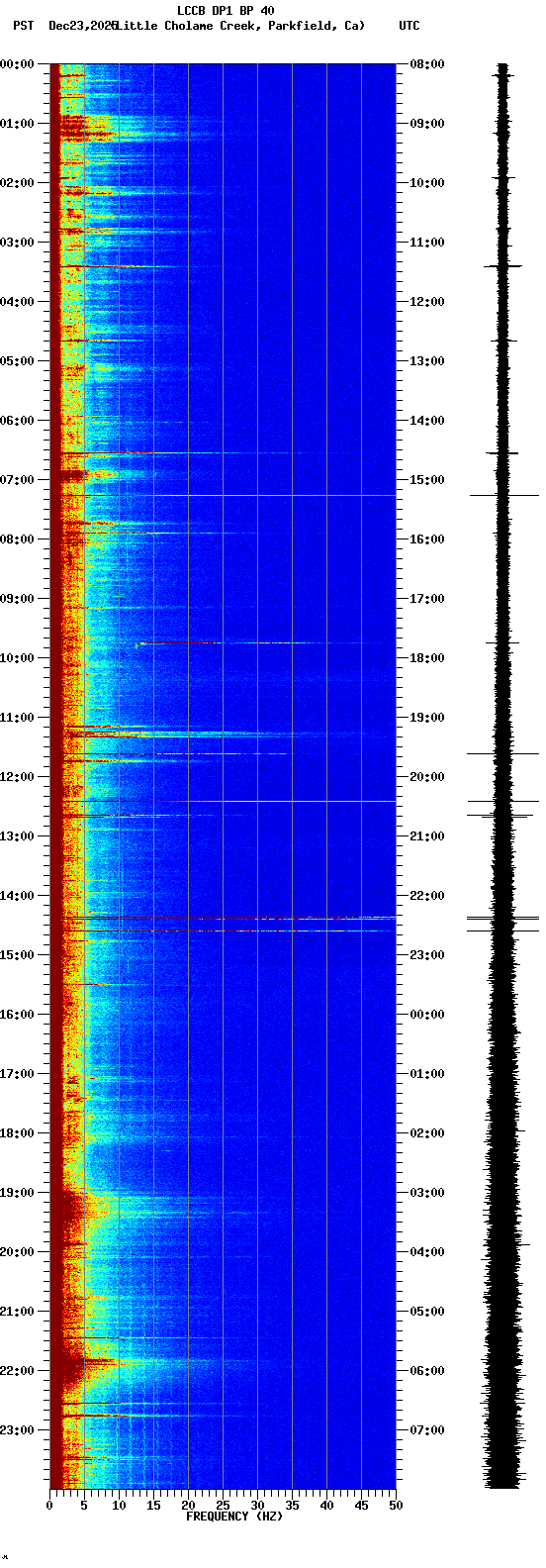Click the "Little Cholame Creek, Parkfield, Ca)" location text
The width and height of the screenshot is (546, 1568).
click(240, 26)
